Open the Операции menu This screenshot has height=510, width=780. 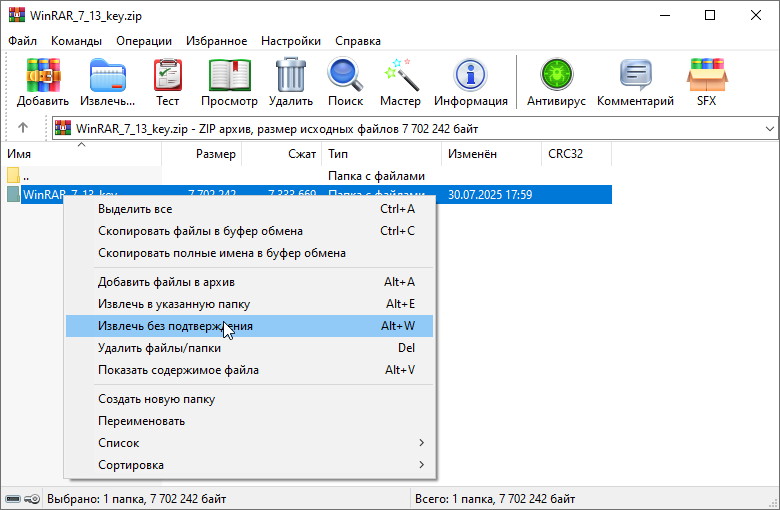144,41
